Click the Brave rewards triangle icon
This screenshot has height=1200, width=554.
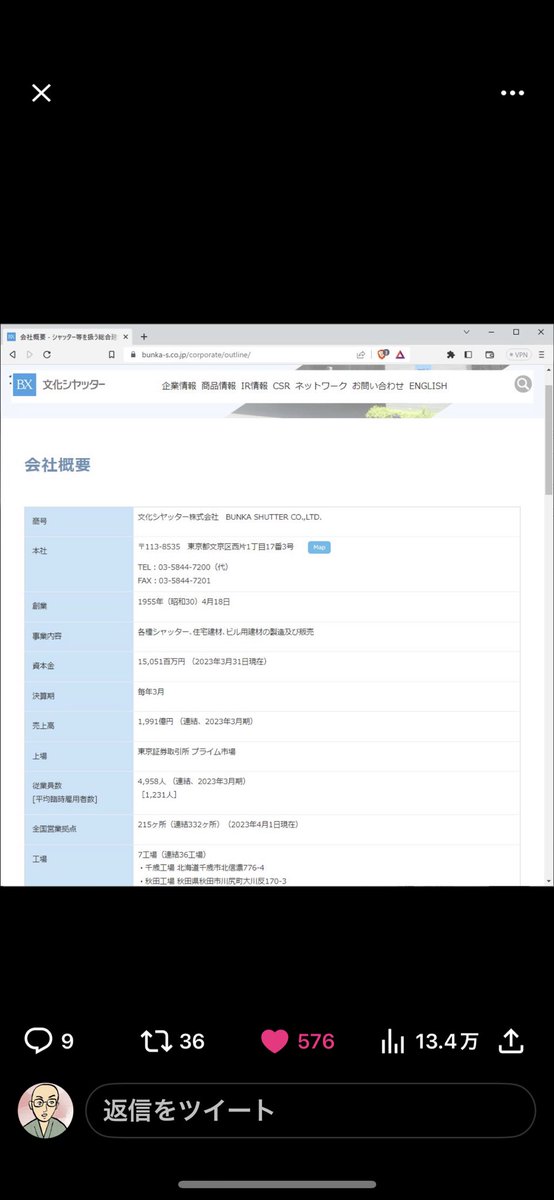pos(400,354)
